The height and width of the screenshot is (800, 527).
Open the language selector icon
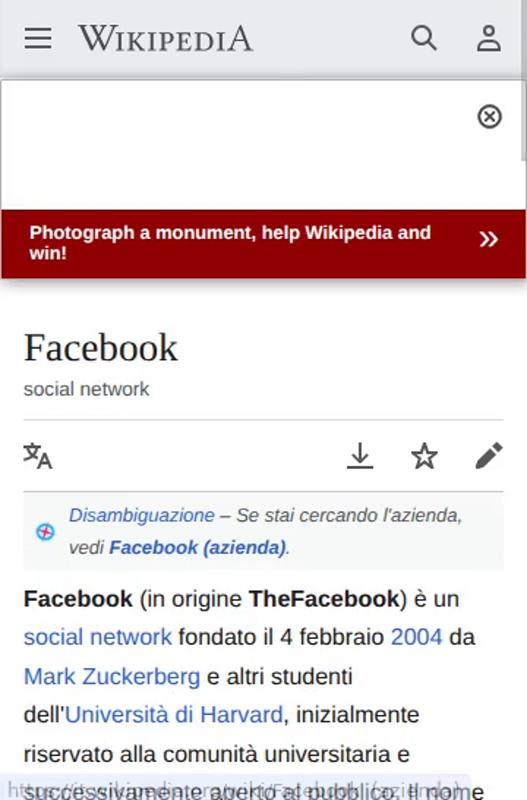pyautogui.click(x=38, y=456)
